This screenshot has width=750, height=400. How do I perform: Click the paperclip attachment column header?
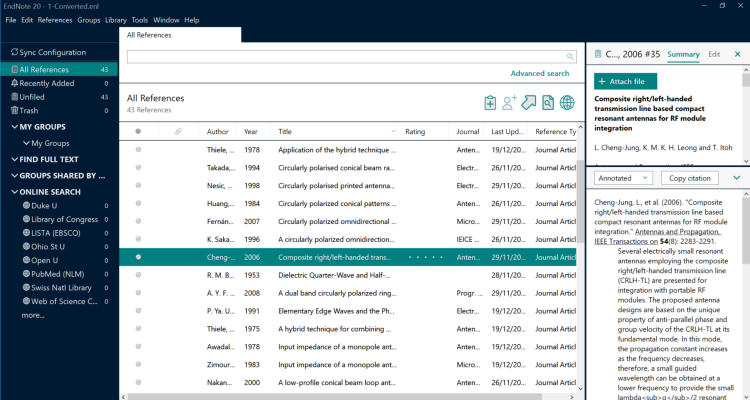(x=178, y=131)
